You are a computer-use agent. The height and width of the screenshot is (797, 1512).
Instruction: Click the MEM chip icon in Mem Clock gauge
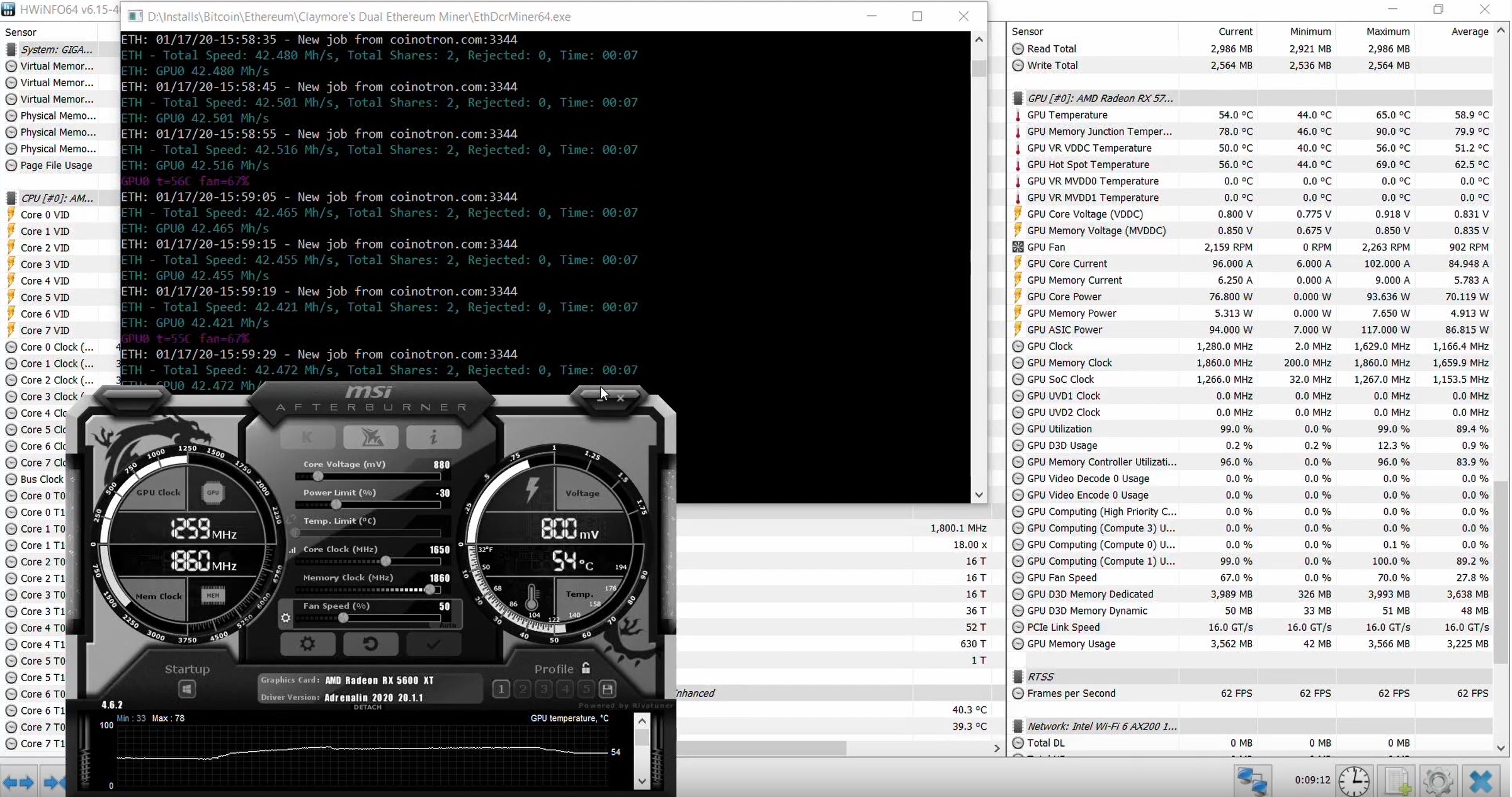click(213, 595)
